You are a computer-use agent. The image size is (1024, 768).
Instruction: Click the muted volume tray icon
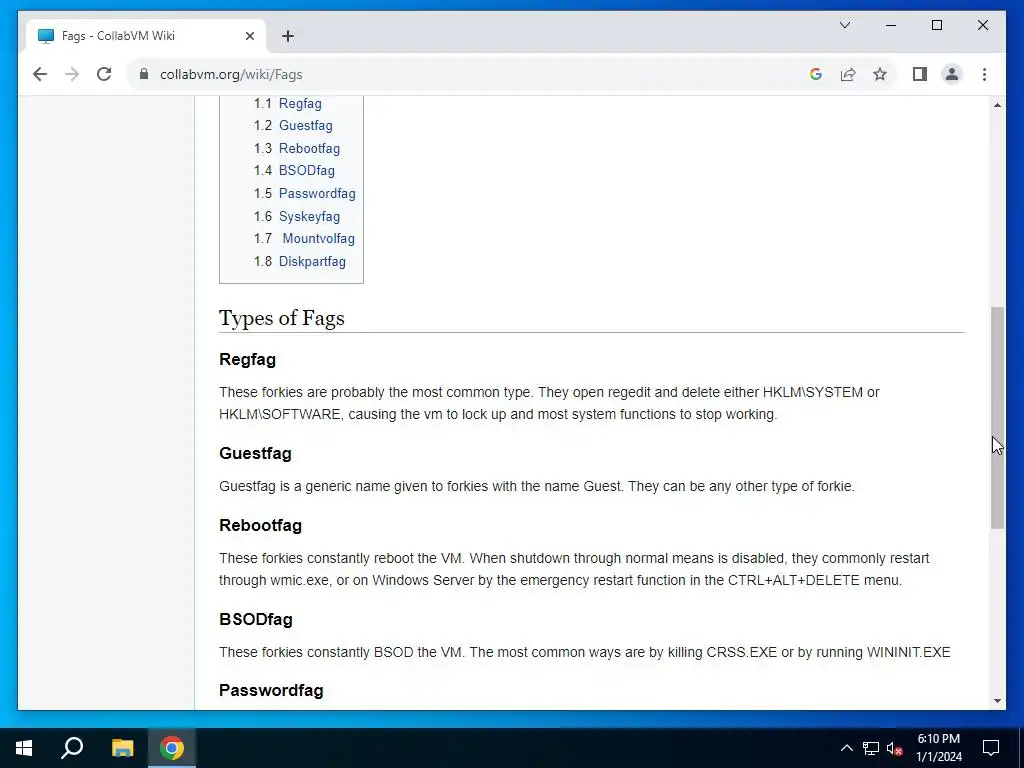tap(895, 748)
